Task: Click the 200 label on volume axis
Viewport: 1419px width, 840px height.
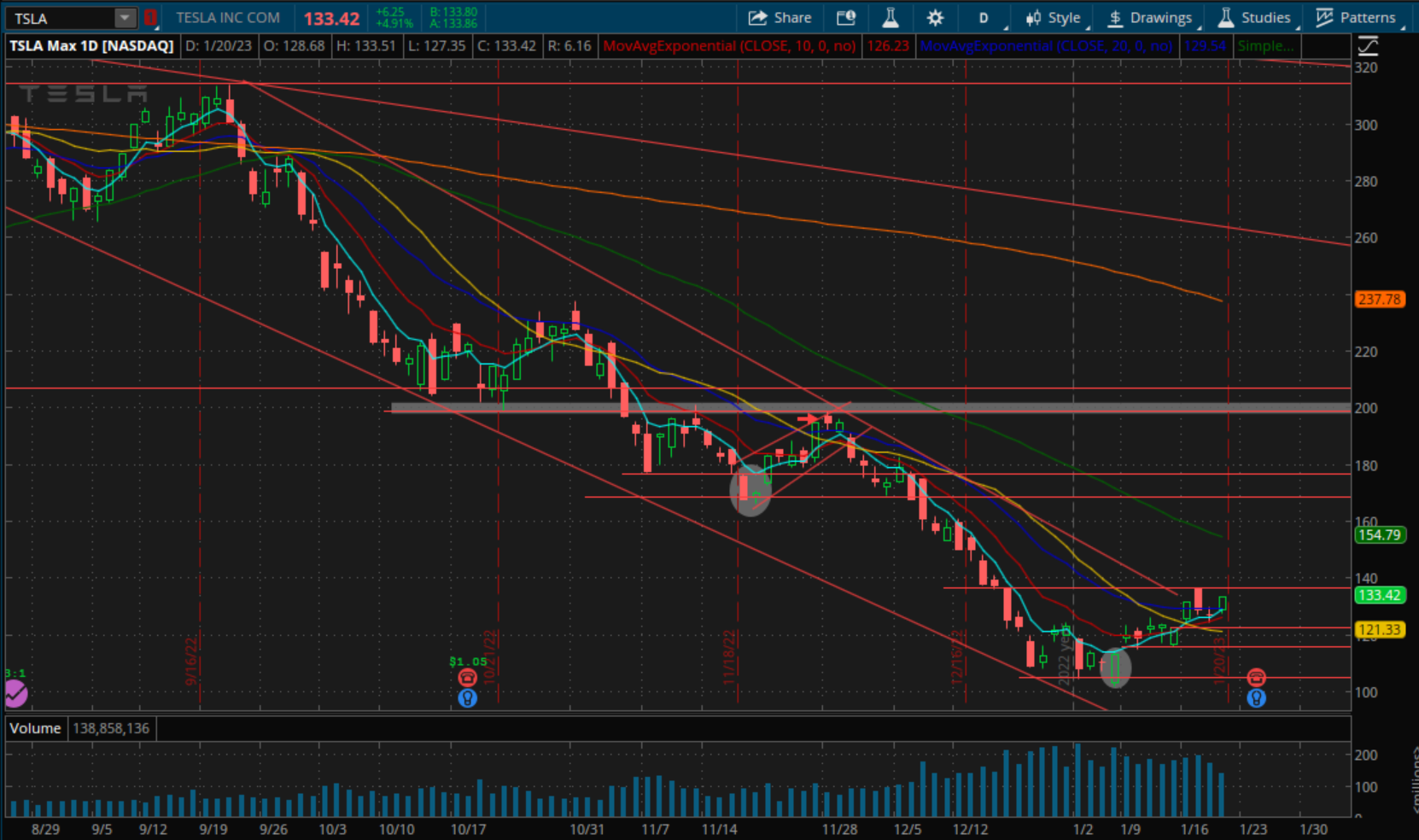Action: point(1366,755)
